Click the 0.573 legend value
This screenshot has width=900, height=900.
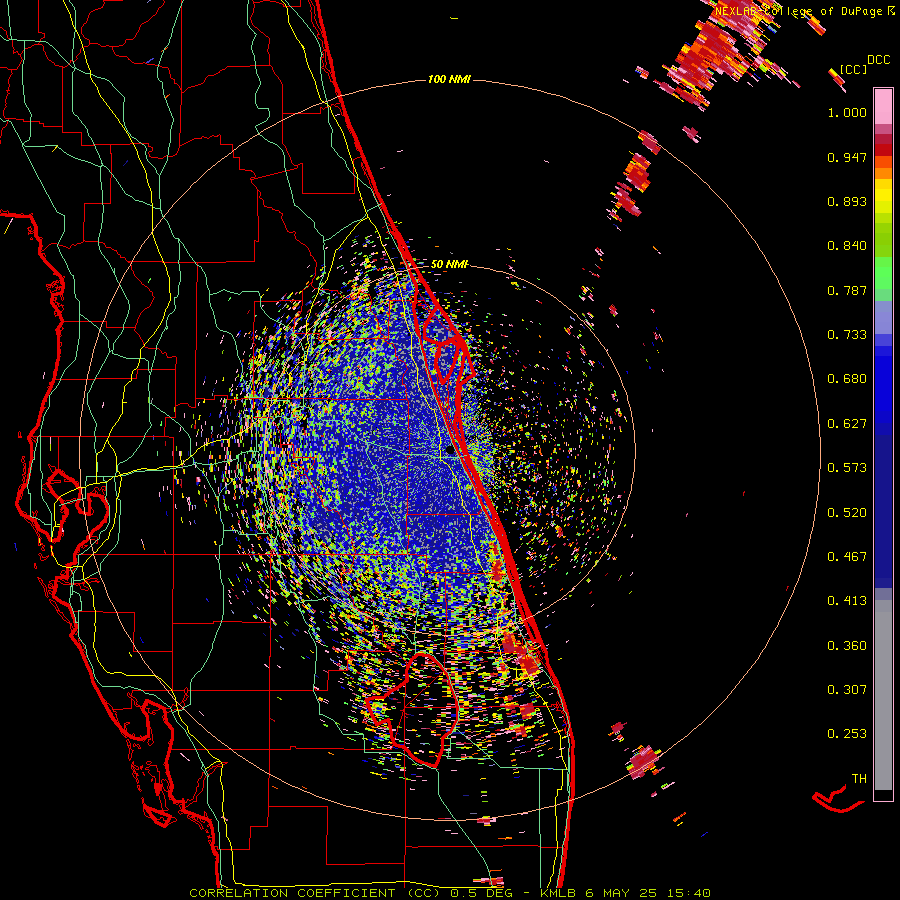(x=847, y=468)
